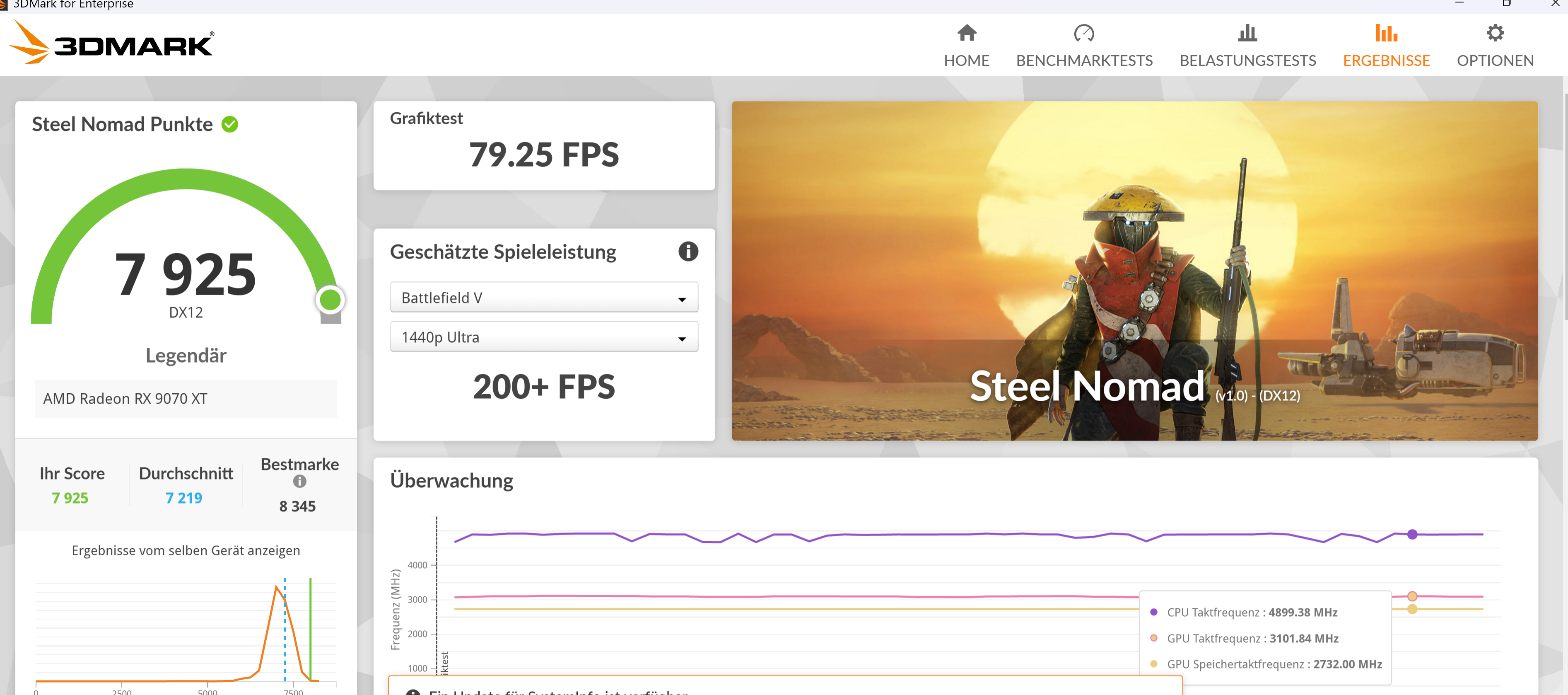Open Optionen via gear icon
Screen dimensions: 1568x695
pos(1495,33)
